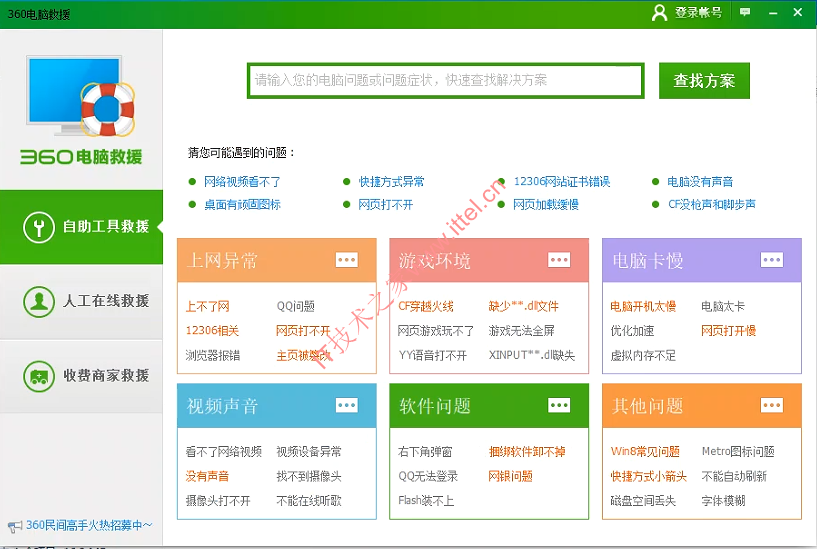Click the 电脑卡慢 card header
817x549 pixels.
(x=701, y=260)
